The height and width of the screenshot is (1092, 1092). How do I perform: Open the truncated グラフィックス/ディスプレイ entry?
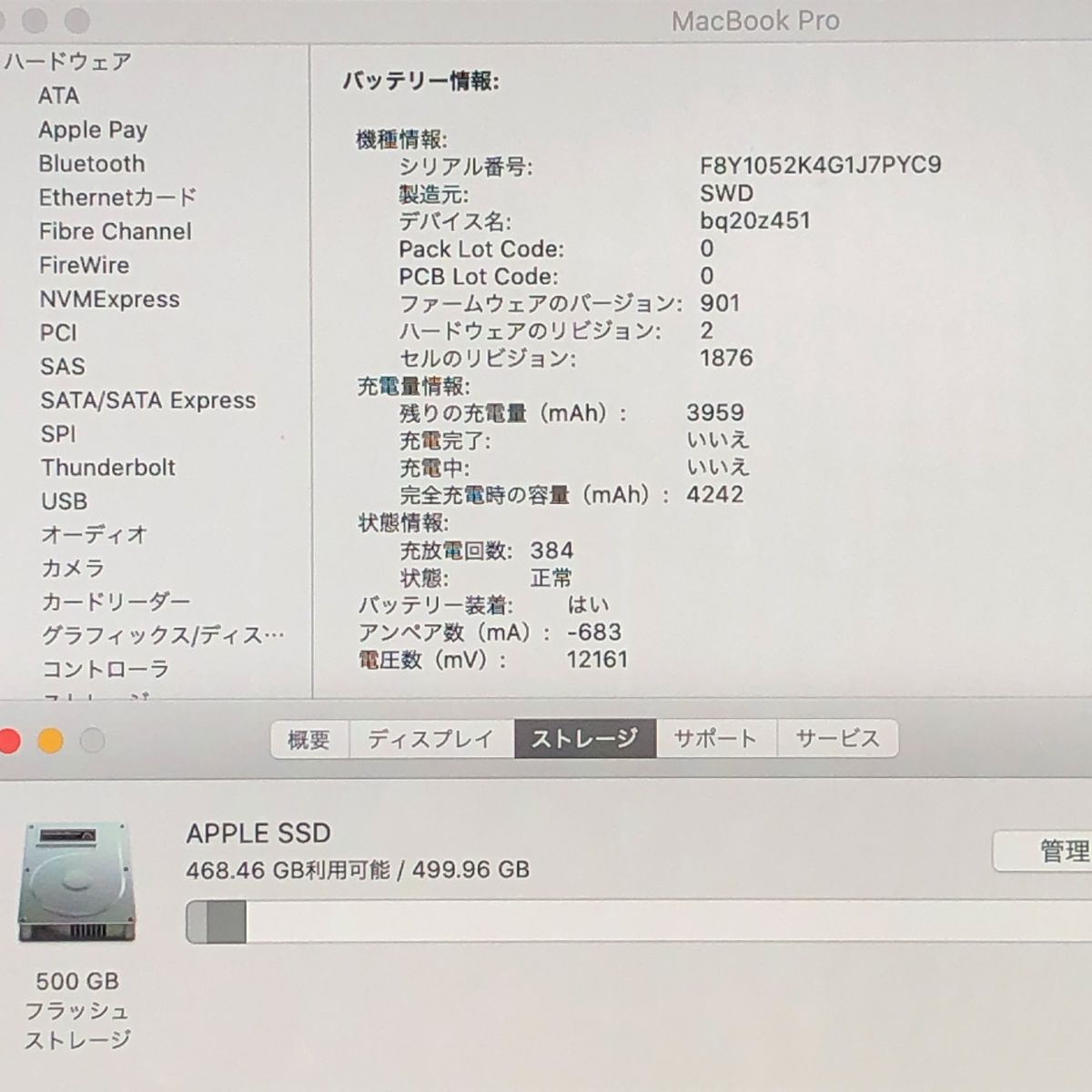[164, 634]
